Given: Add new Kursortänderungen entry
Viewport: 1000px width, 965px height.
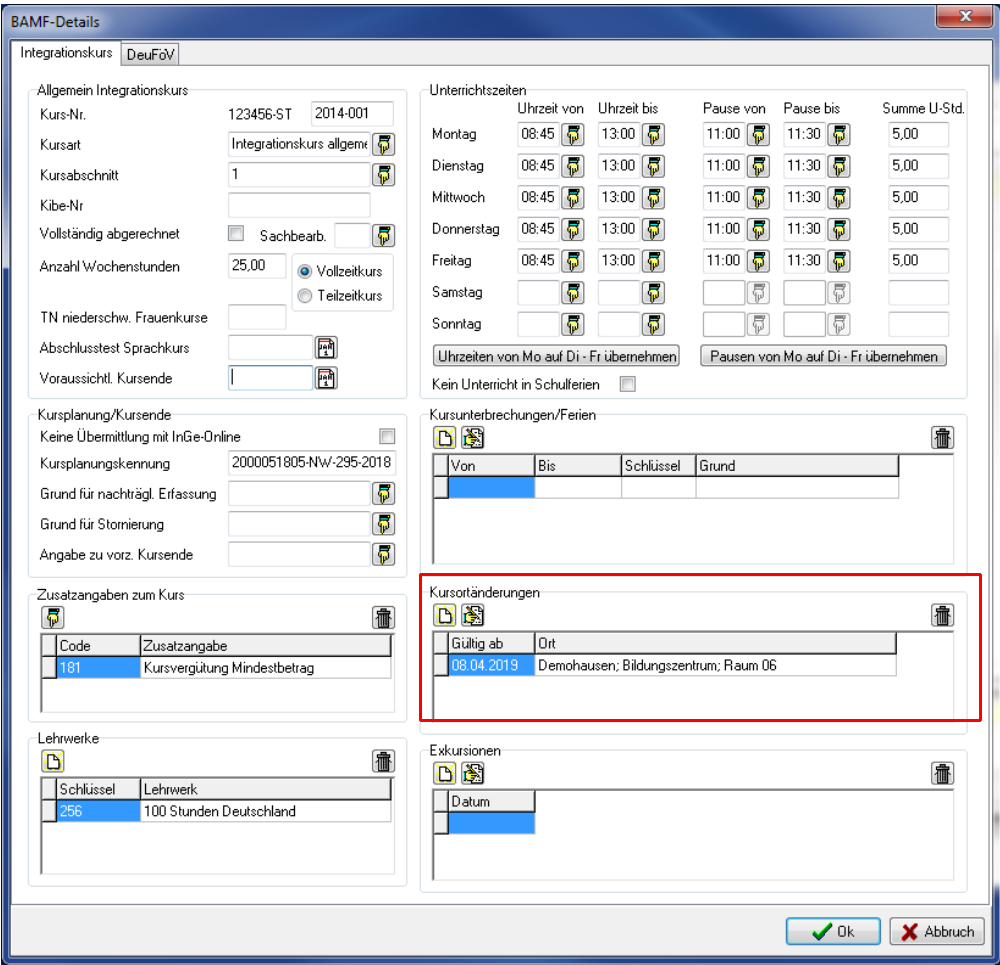Looking at the screenshot, I should click(x=445, y=615).
